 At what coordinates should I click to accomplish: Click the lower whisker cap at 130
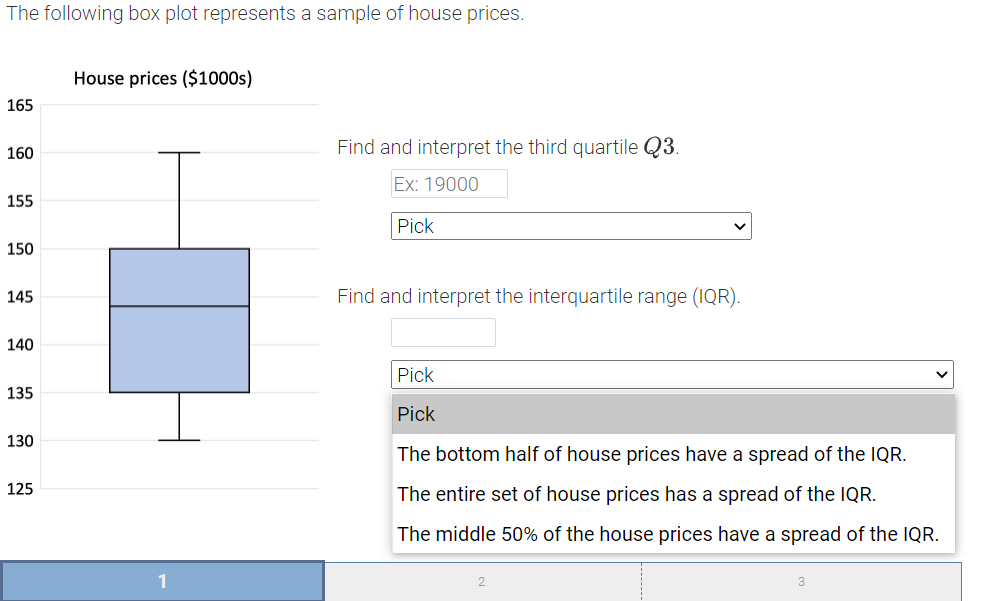(x=178, y=438)
